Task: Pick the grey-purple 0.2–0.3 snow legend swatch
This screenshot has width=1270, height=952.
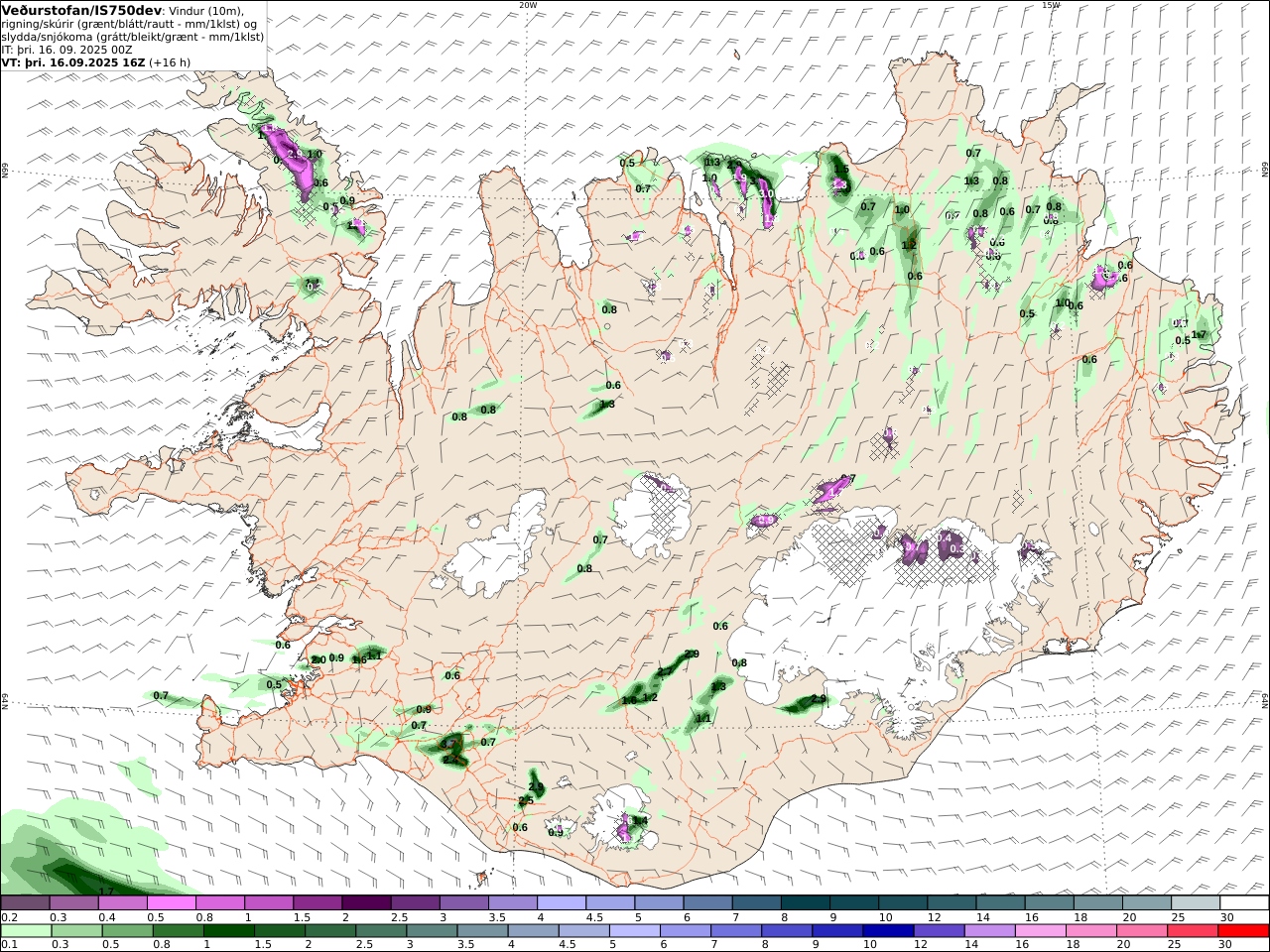Action: click(26, 903)
